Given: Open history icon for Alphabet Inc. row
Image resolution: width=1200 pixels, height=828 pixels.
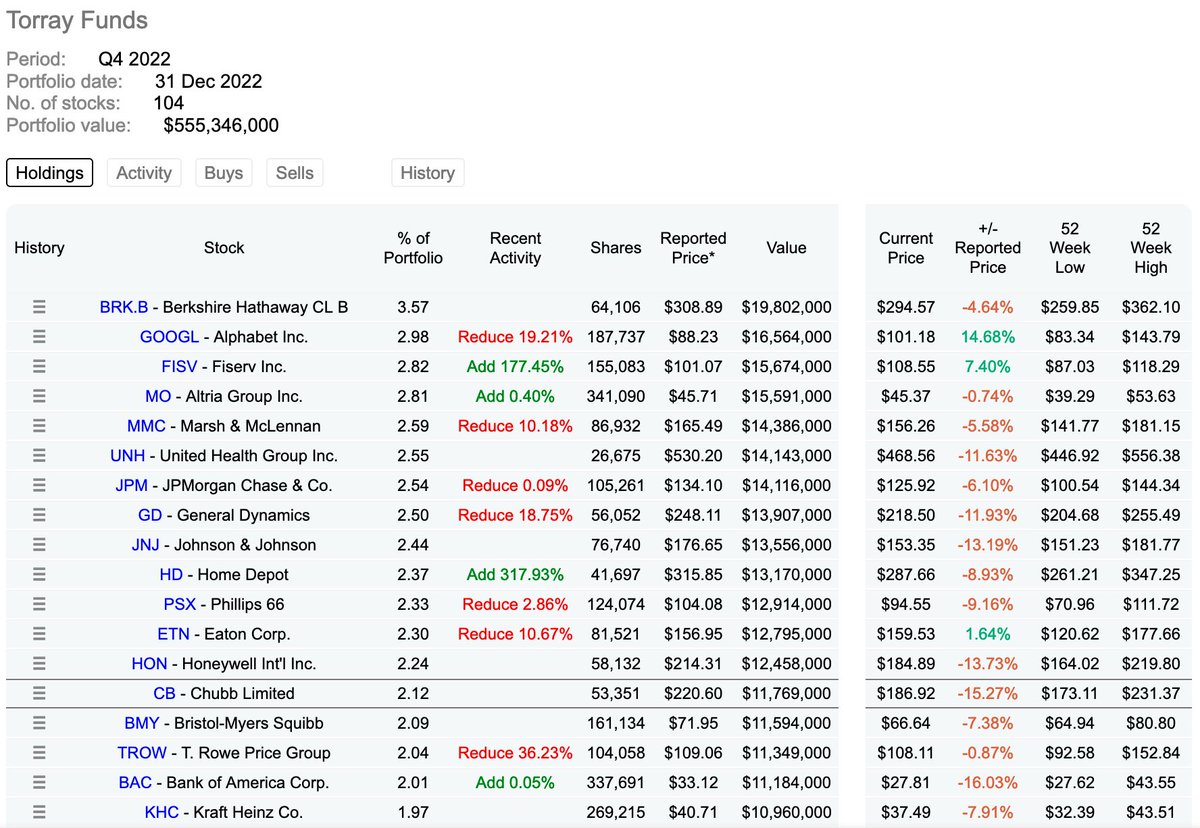Looking at the screenshot, I should click(39, 337).
